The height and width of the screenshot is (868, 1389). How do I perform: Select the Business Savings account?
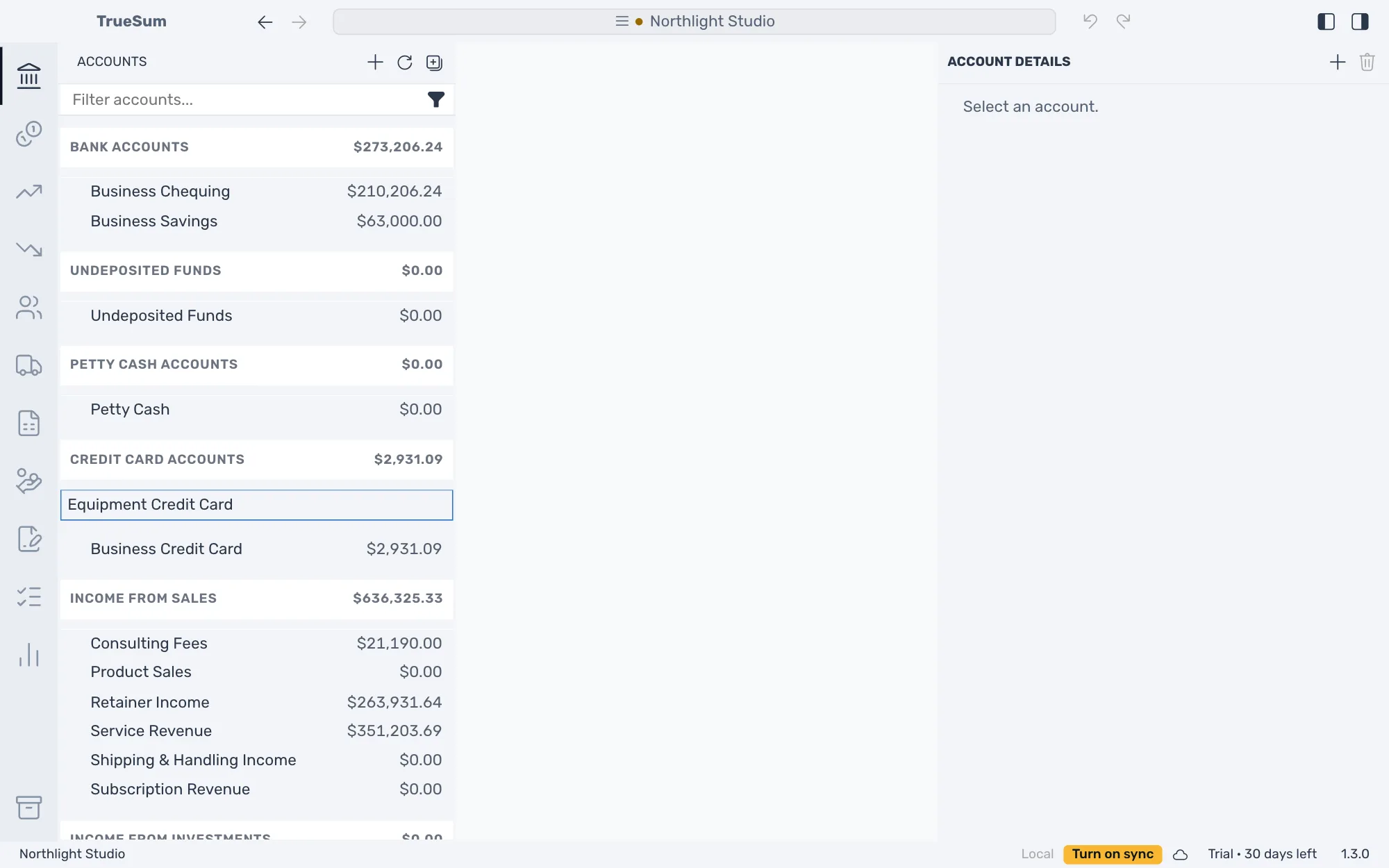(256, 222)
